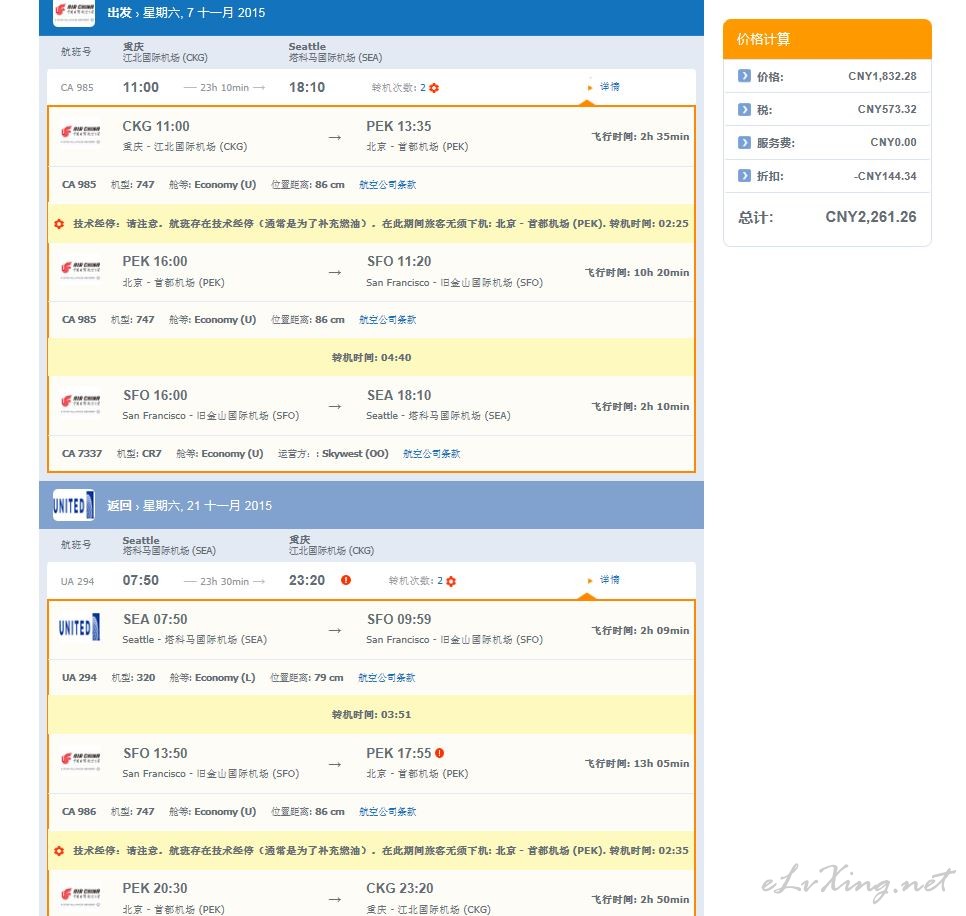Click Air China logo on PEK 20:30 segment
The height and width of the screenshot is (916, 966).
click(80, 894)
